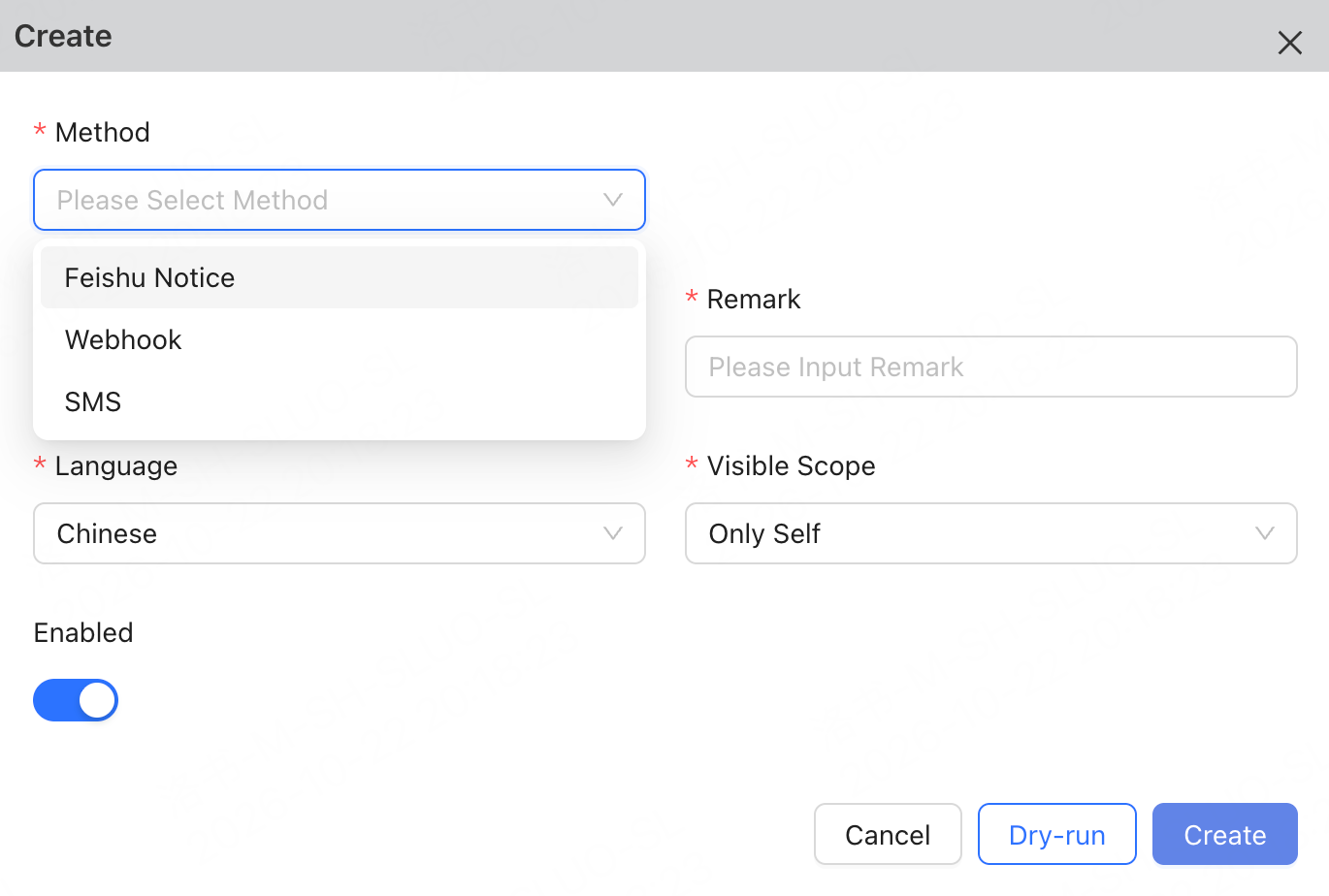Close the Create dialog
1329x896 pixels.
[1289, 43]
